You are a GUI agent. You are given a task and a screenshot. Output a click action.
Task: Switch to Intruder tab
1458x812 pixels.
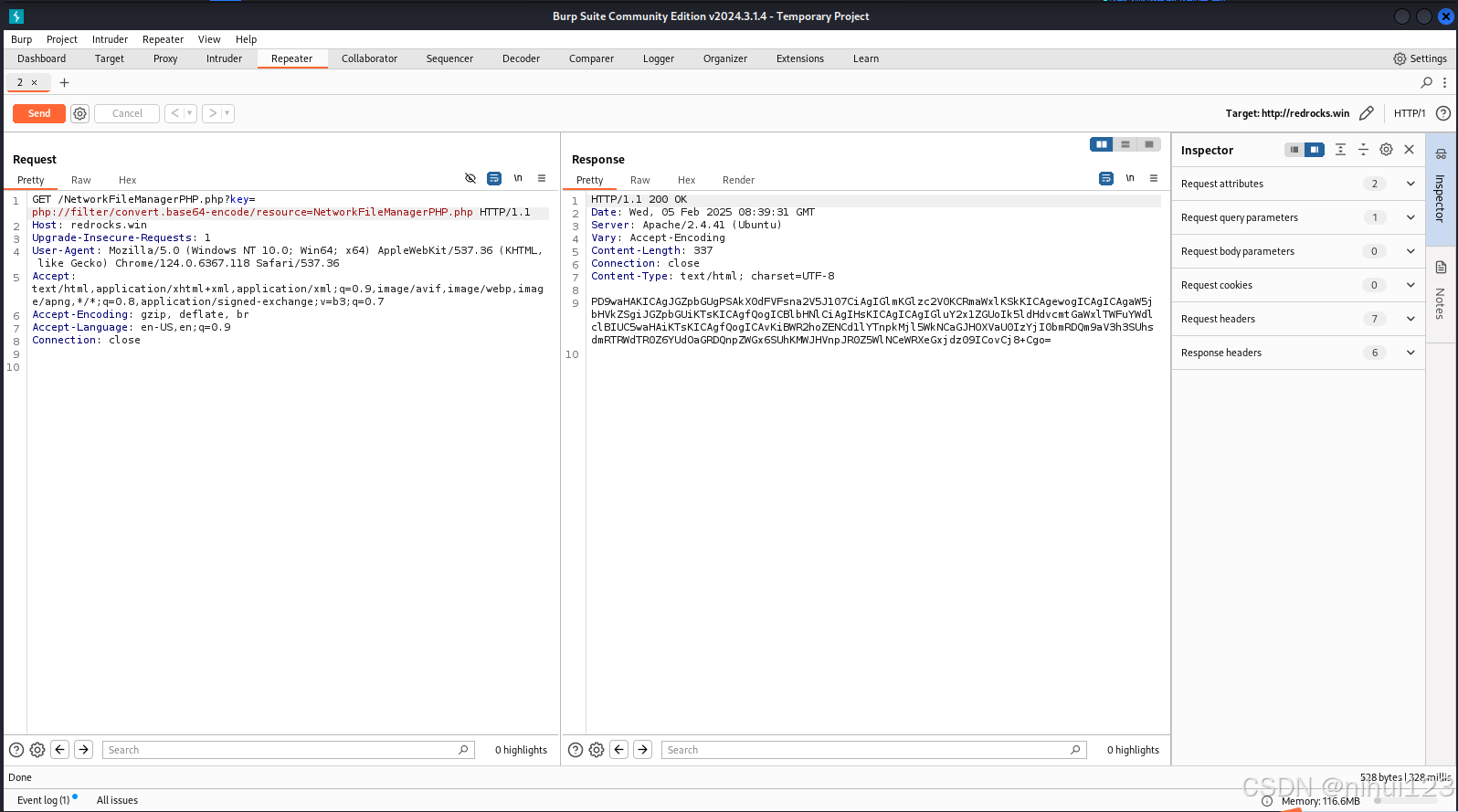click(224, 58)
